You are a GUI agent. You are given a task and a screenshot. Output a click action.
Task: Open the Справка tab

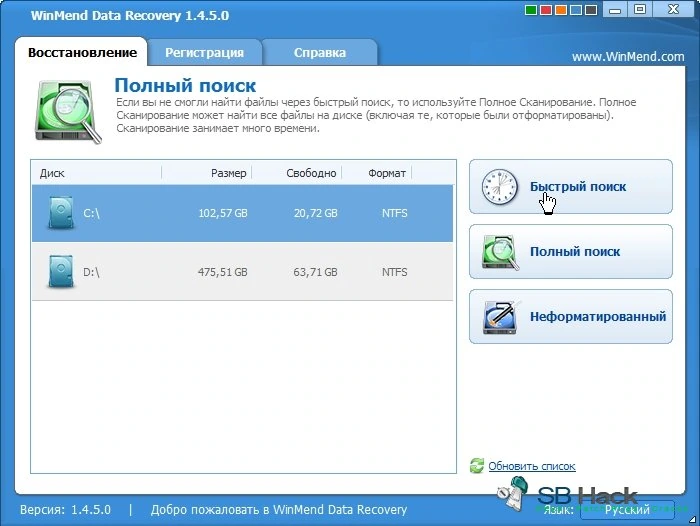pyautogui.click(x=320, y=53)
